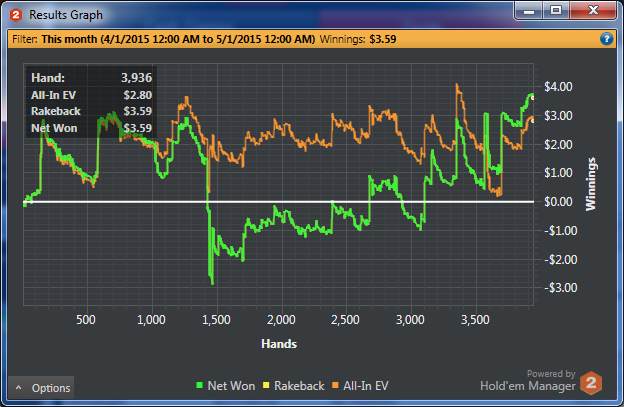Click the Hands x-axis title
624x407 pixels.
point(279,344)
